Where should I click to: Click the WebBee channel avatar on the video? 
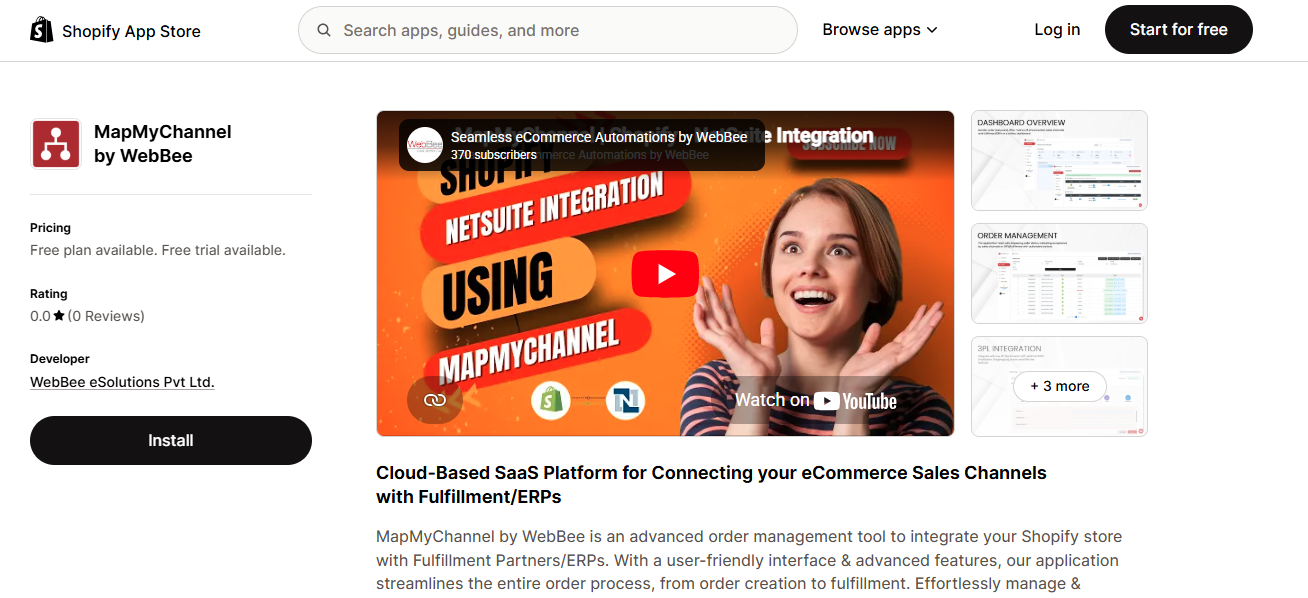pyautogui.click(x=424, y=145)
